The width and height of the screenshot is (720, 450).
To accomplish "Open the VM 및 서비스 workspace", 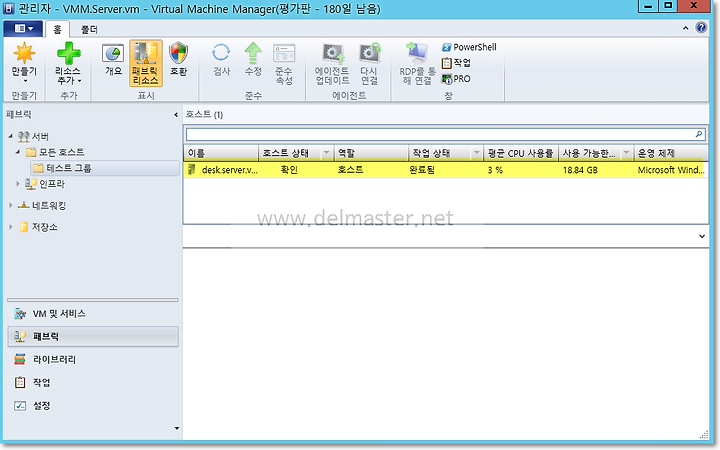I will coord(93,314).
